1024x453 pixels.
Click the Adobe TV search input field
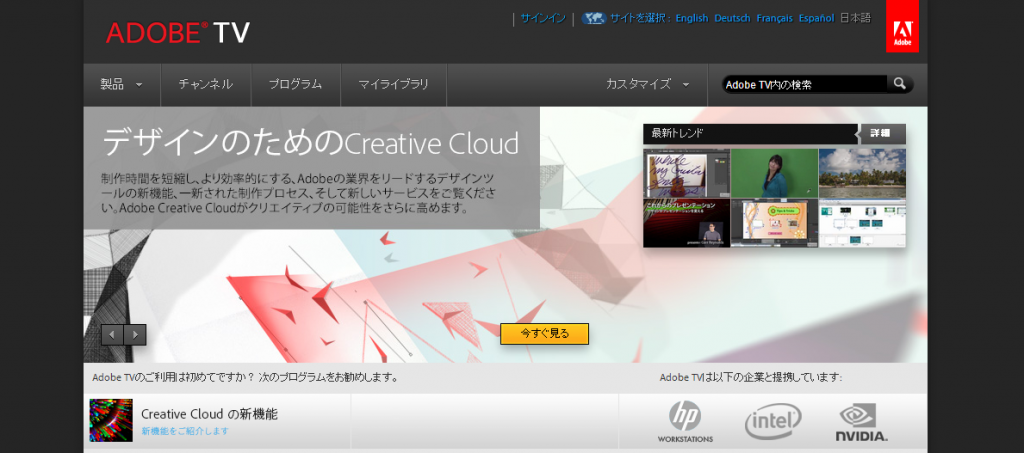click(805, 84)
